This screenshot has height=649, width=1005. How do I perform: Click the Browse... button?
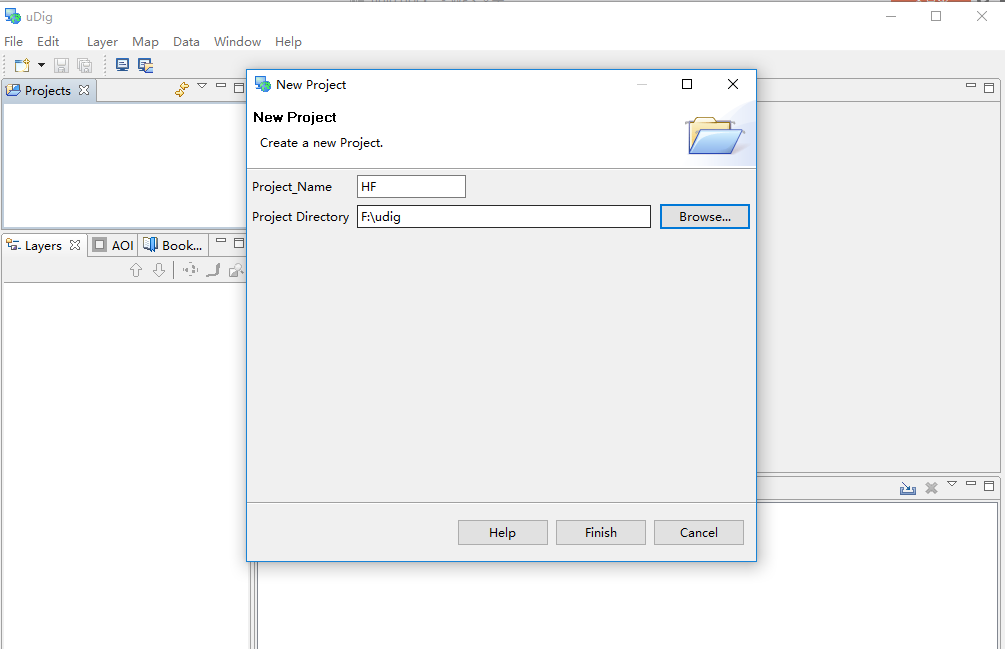[705, 217]
